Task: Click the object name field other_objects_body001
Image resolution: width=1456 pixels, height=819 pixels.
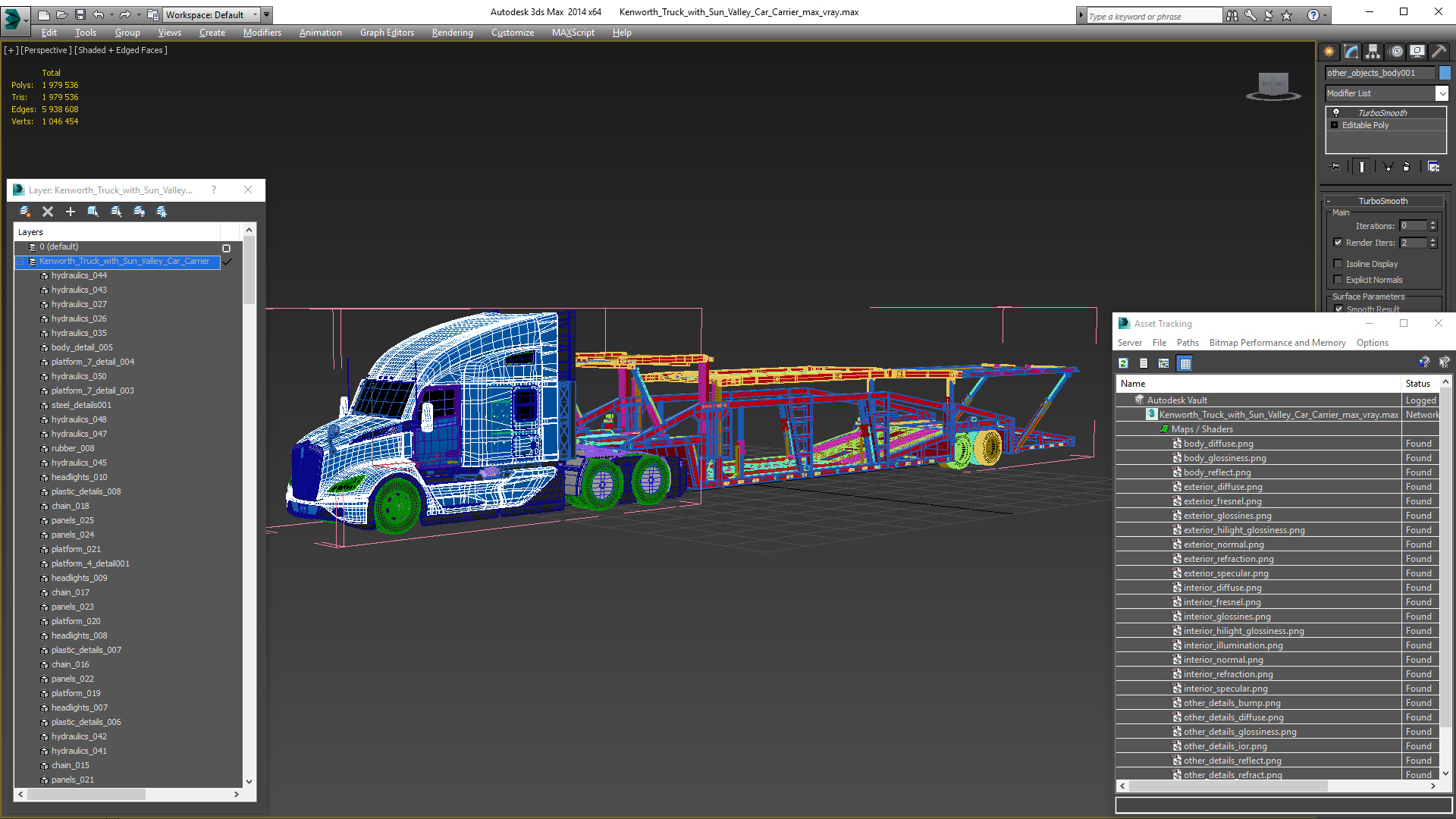Action: [x=1379, y=73]
